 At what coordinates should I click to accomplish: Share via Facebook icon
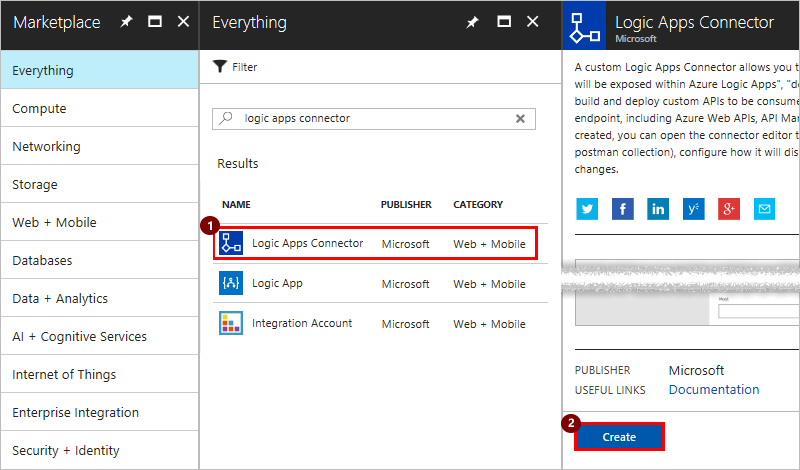tap(622, 208)
